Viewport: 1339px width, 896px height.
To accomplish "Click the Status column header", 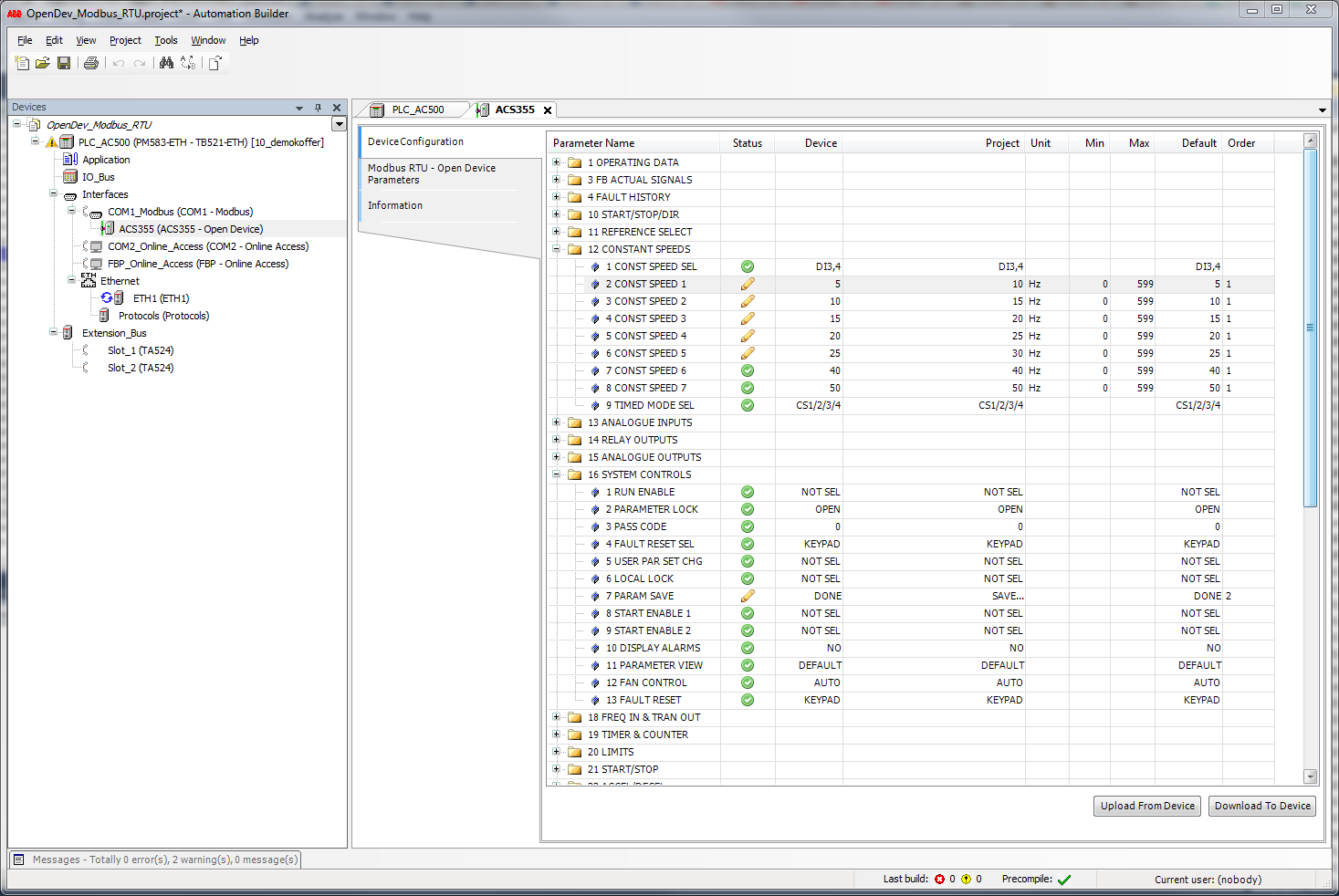I will point(748,143).
